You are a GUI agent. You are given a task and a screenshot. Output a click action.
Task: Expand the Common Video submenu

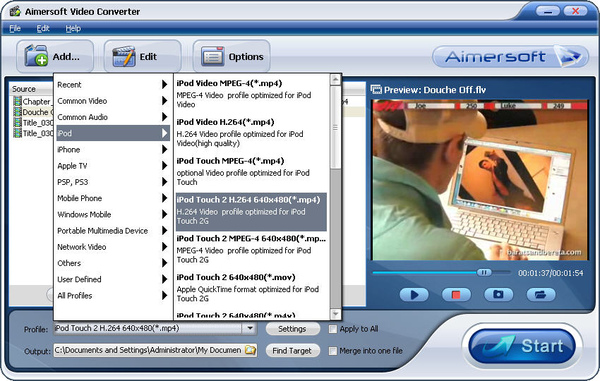click(x=112, y=101)
